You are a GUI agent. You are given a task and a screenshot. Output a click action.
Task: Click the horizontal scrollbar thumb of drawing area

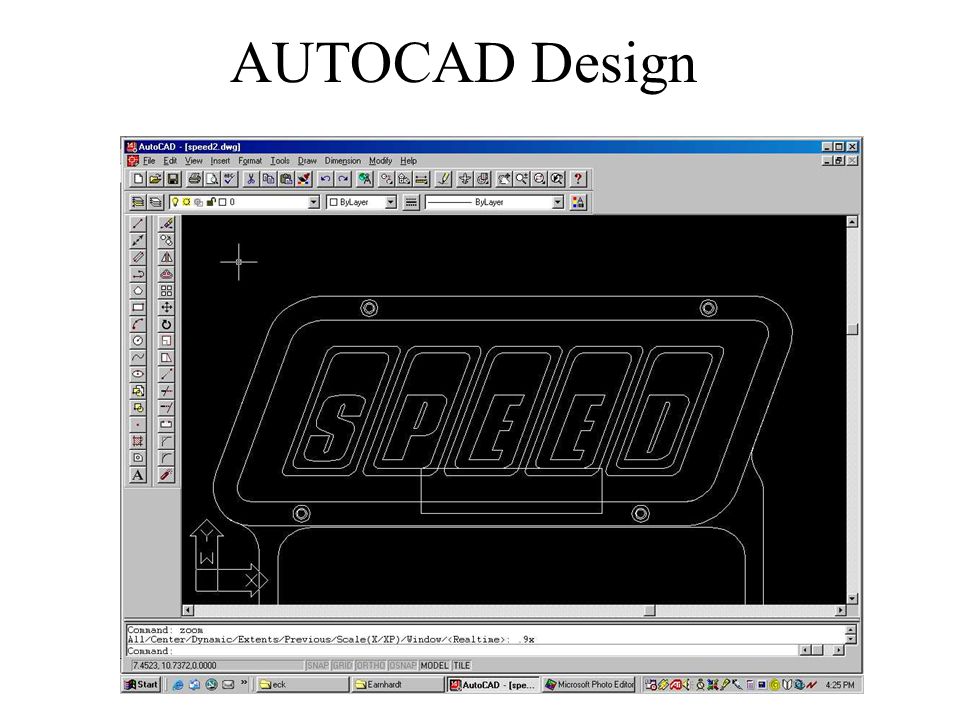pos(650,610)
